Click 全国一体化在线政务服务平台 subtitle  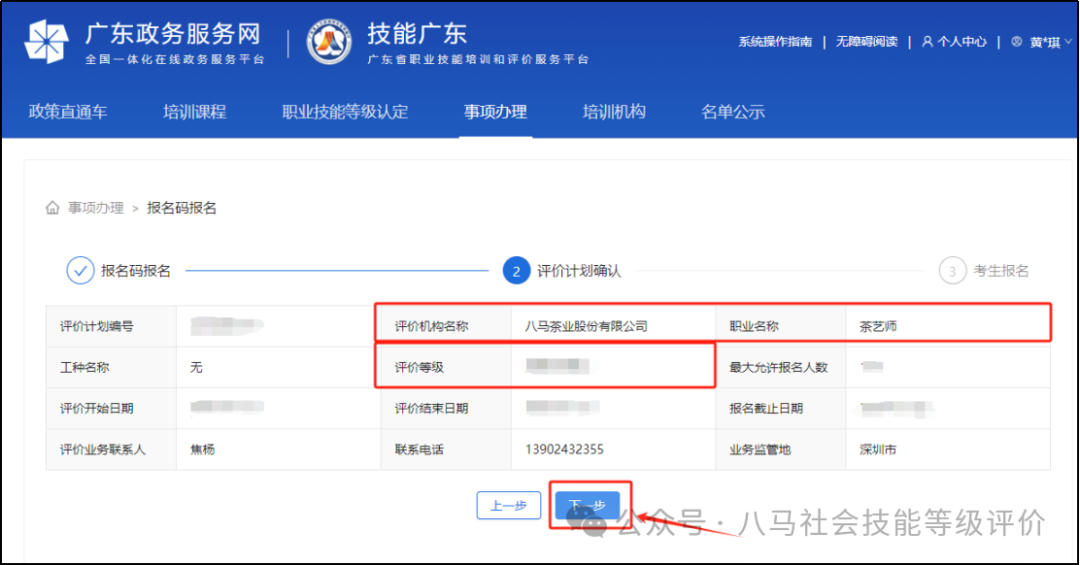click(175, 59)
